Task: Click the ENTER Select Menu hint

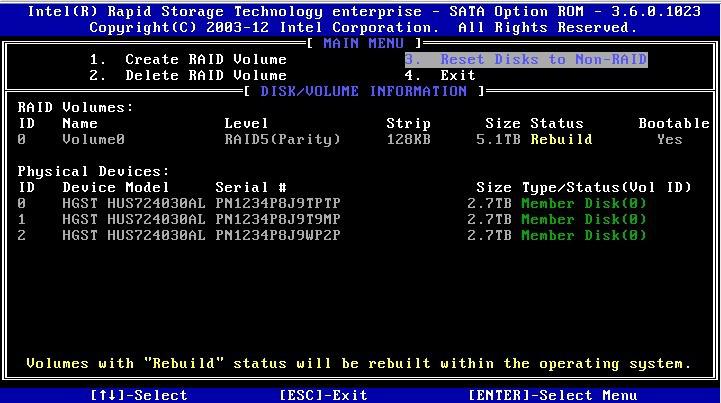Action: click(x=551, y=395)
